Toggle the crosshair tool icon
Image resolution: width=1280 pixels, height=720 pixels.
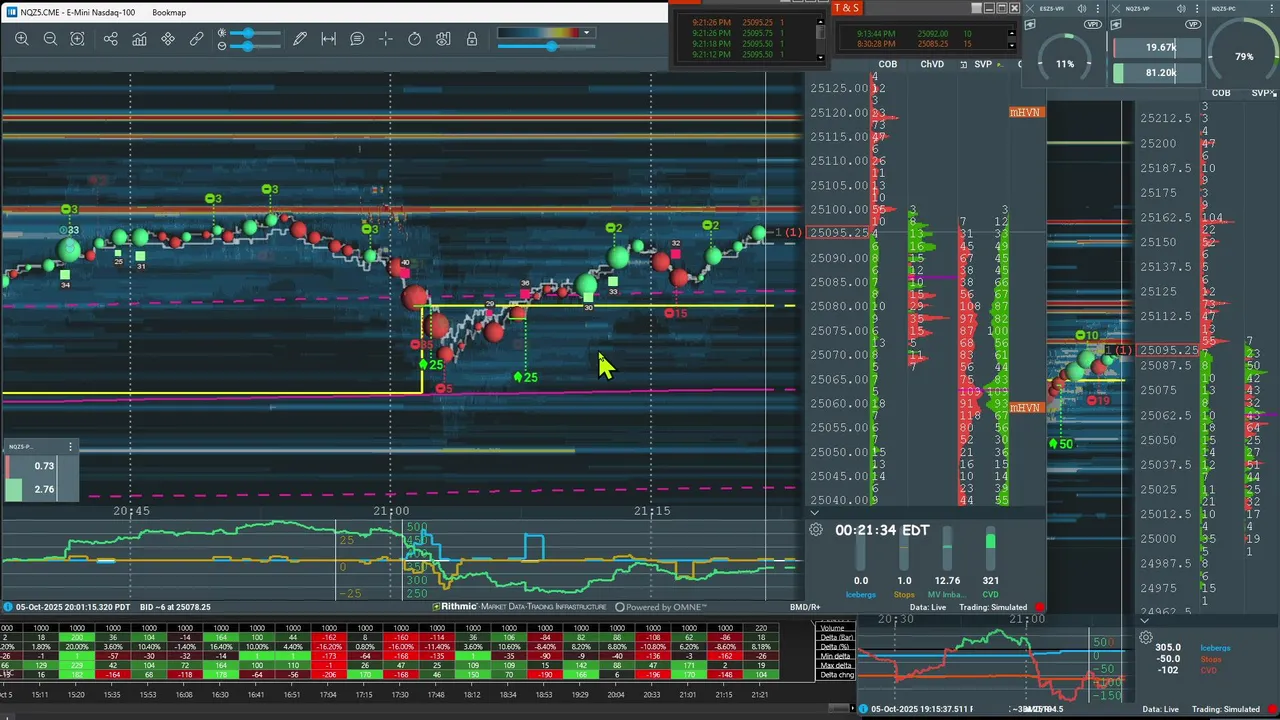pyautogui.click(x=386, y=39)
